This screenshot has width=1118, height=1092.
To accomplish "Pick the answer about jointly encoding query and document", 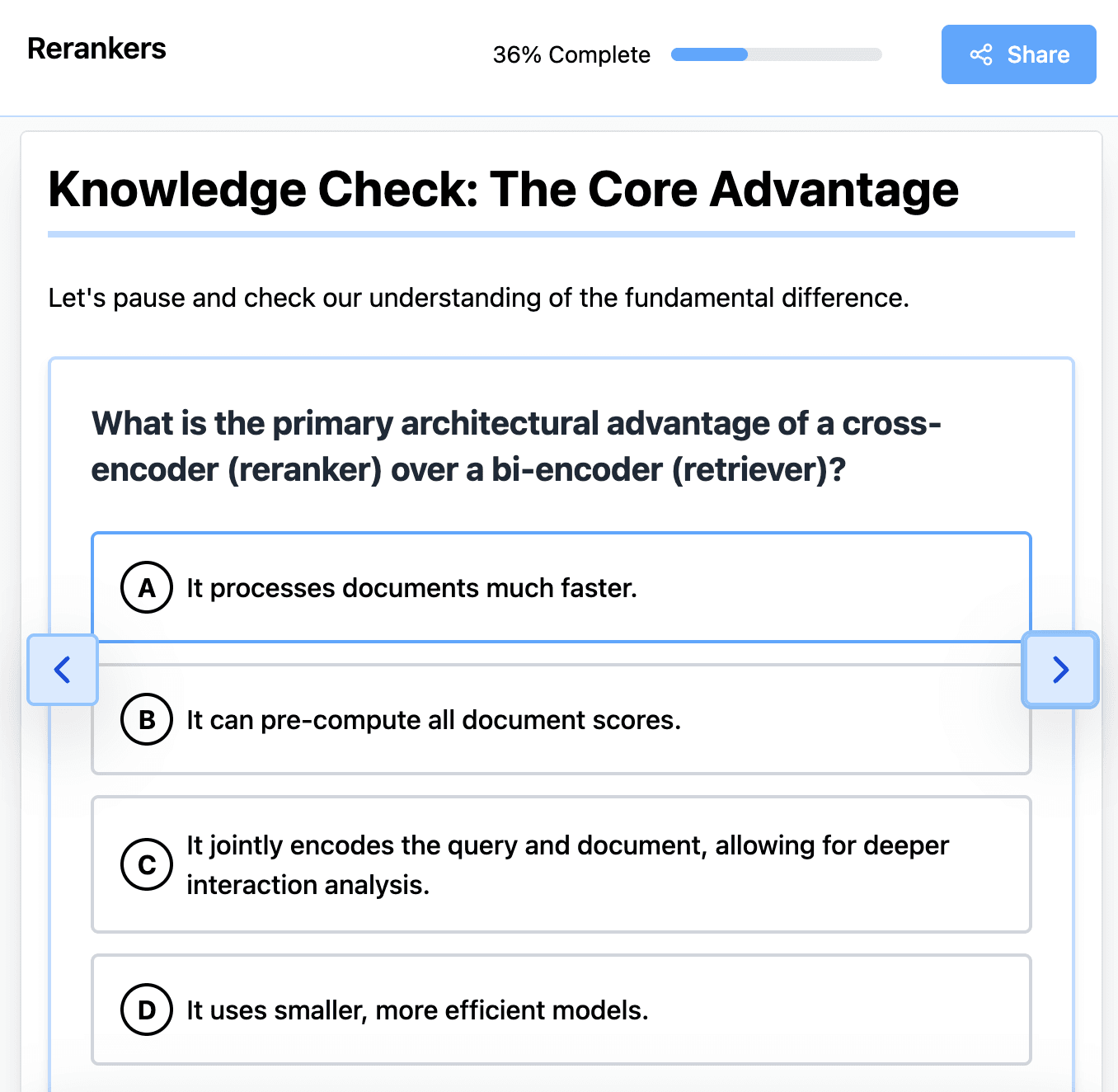I will pos(567,864).
